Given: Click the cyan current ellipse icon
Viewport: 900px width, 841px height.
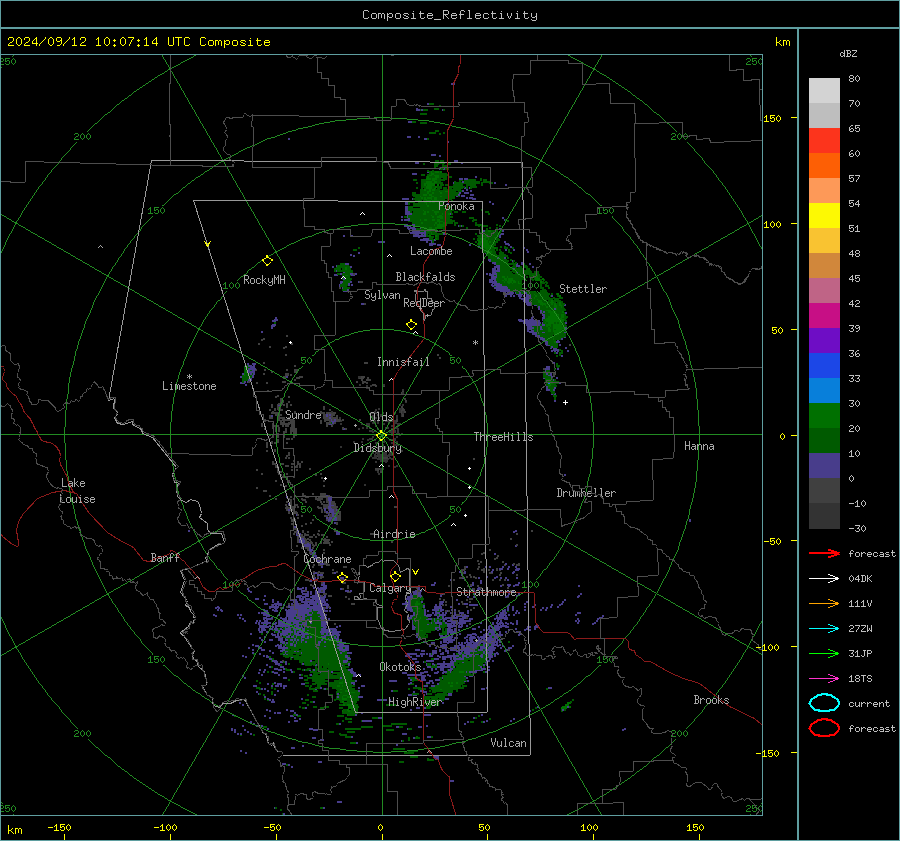Looking at the screenshot, I should tap(824, 703).
